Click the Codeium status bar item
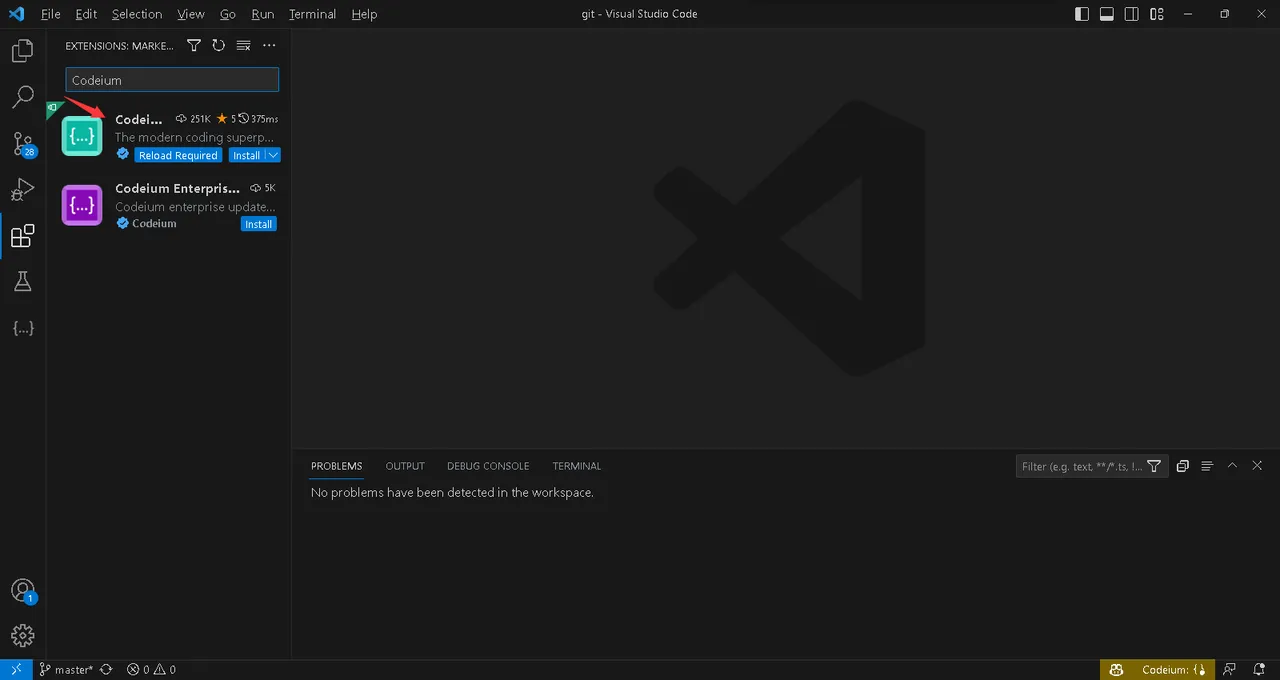The width and height of the screenshot is (1280, 680). [x=1172, y=670]
